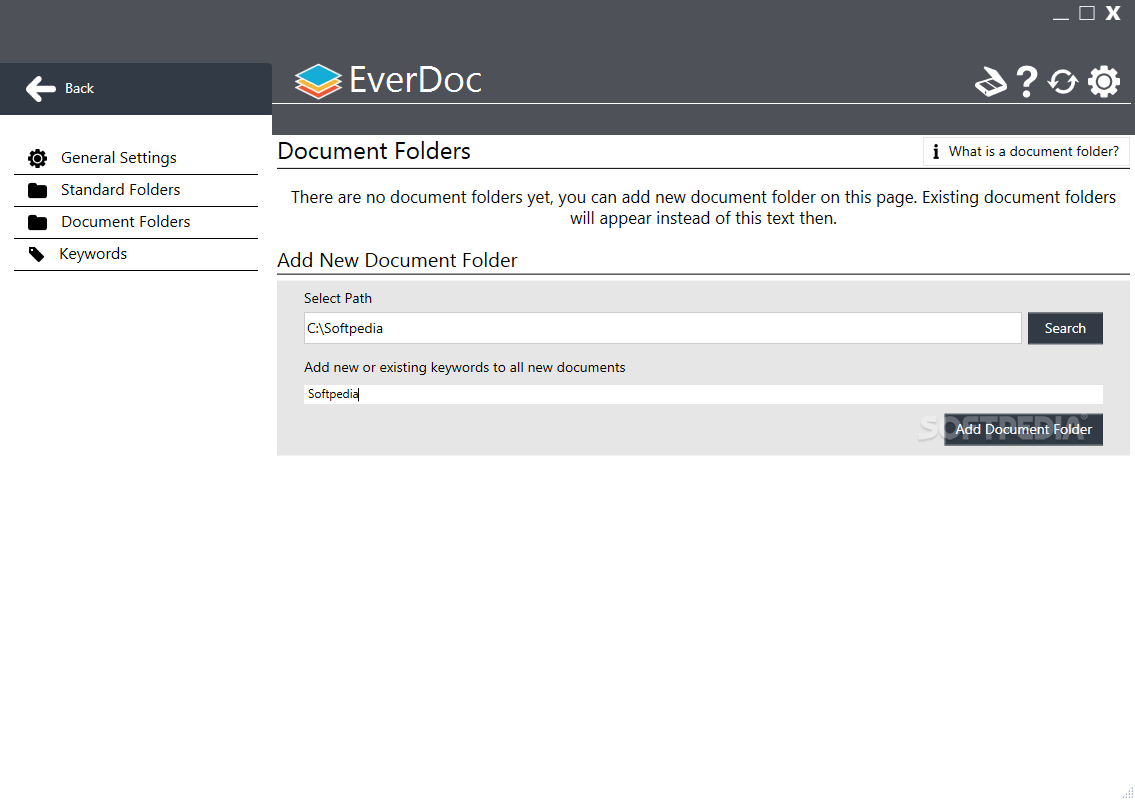The width and height of the screenshot is (1135, 800).
Task: Click the Standard Folders folder icon
Action: (x=38, y=190)
